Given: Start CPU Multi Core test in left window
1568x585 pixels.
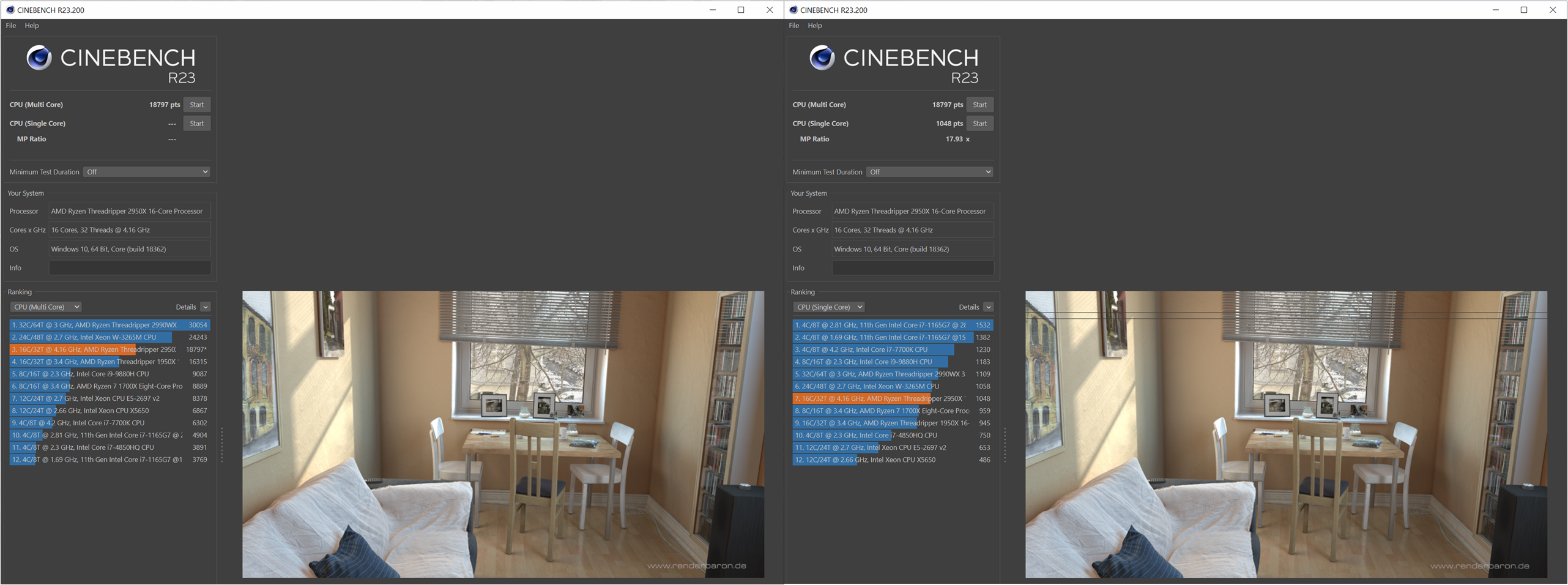Looking at the screenshot, I should (197, 105).
